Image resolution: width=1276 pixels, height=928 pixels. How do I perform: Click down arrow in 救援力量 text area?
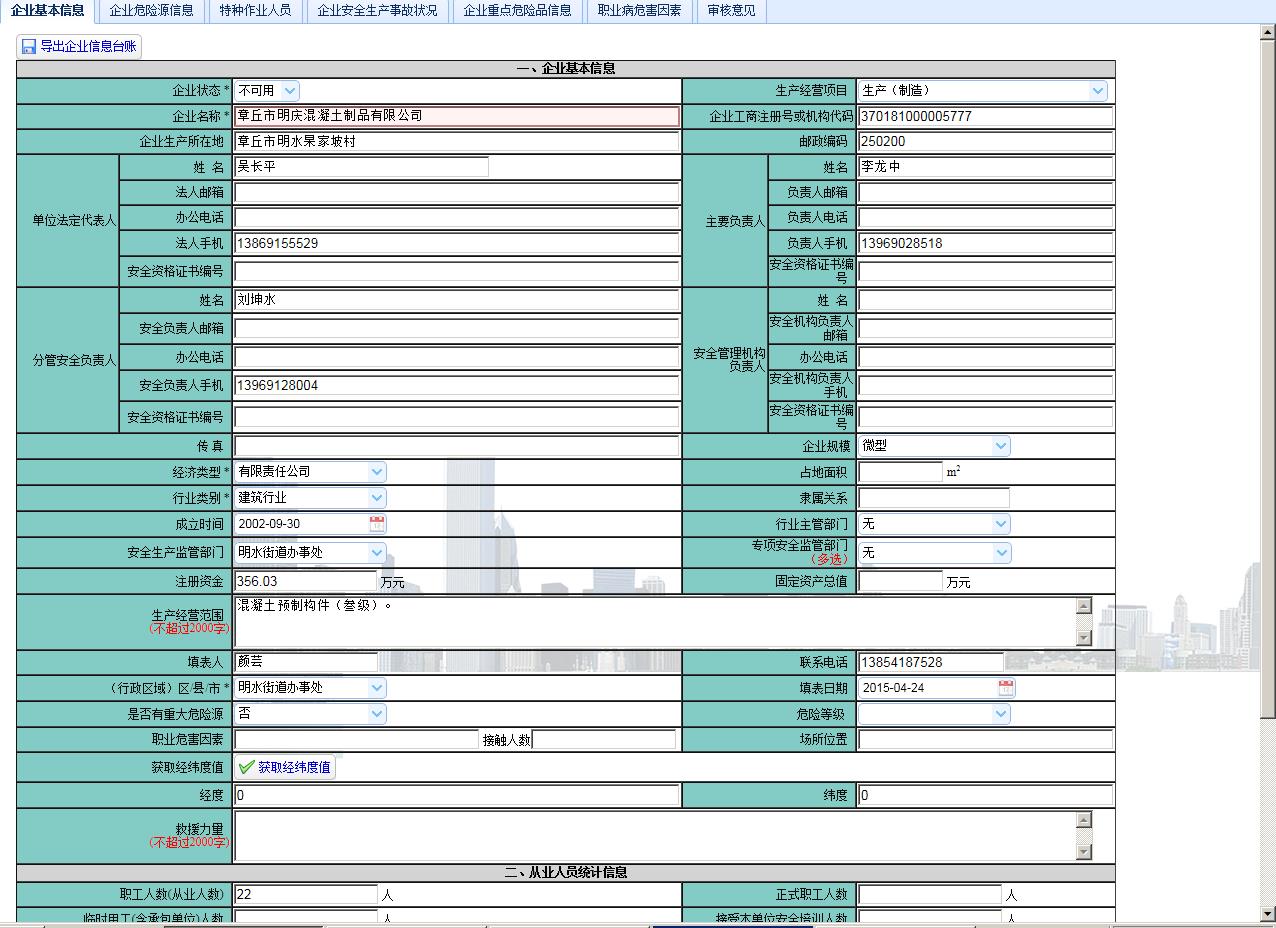(x=1084, y=852)
